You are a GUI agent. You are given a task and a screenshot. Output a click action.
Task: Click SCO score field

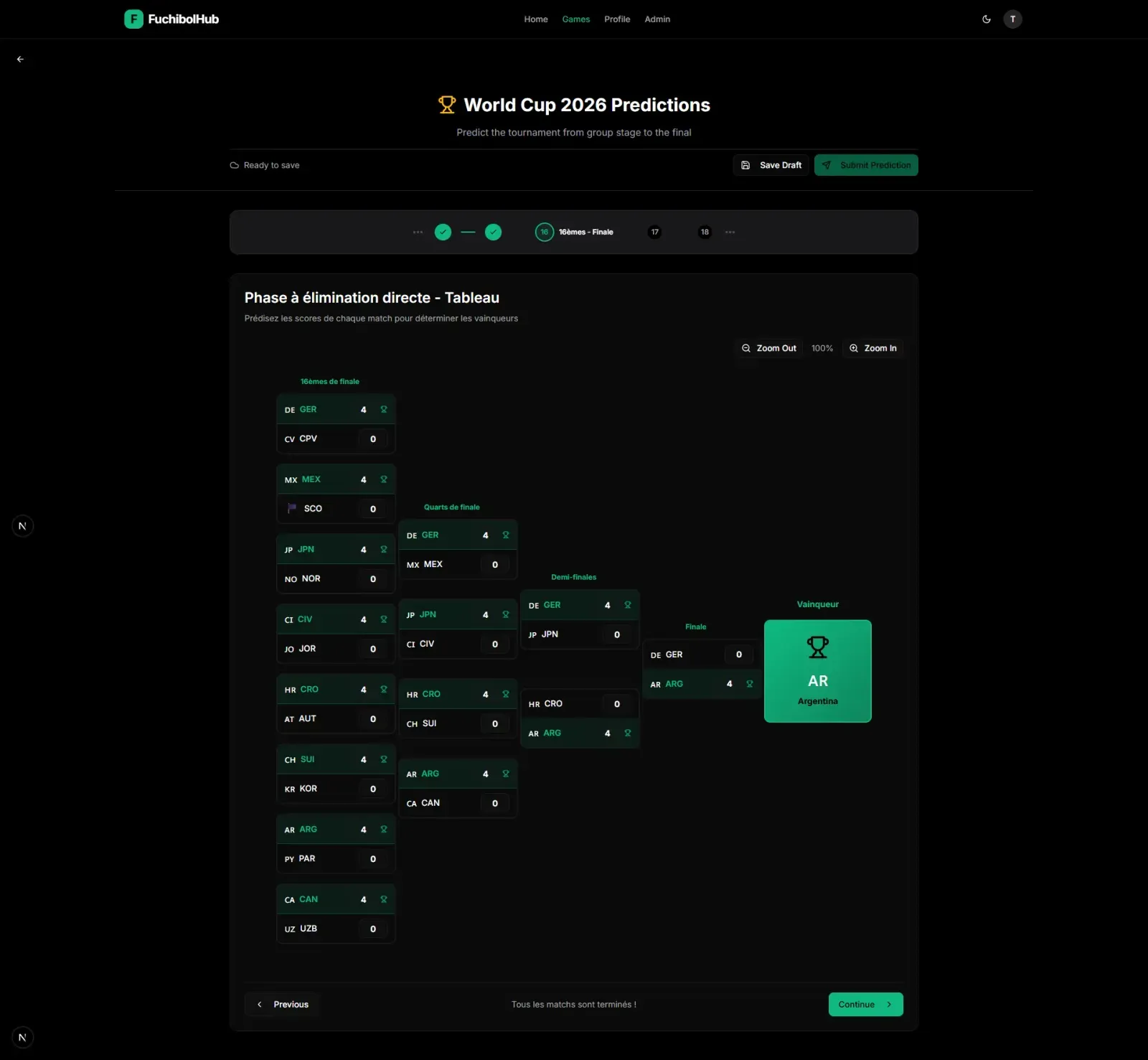[x=372, y=509]
